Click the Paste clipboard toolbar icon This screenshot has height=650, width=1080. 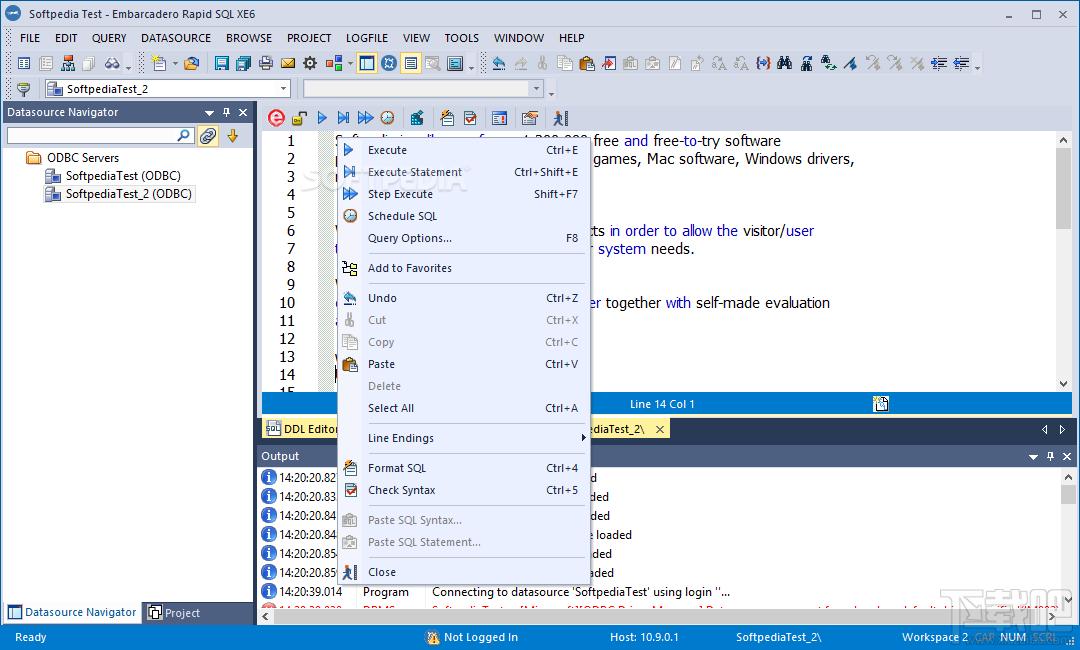click(x=587, y=63)
